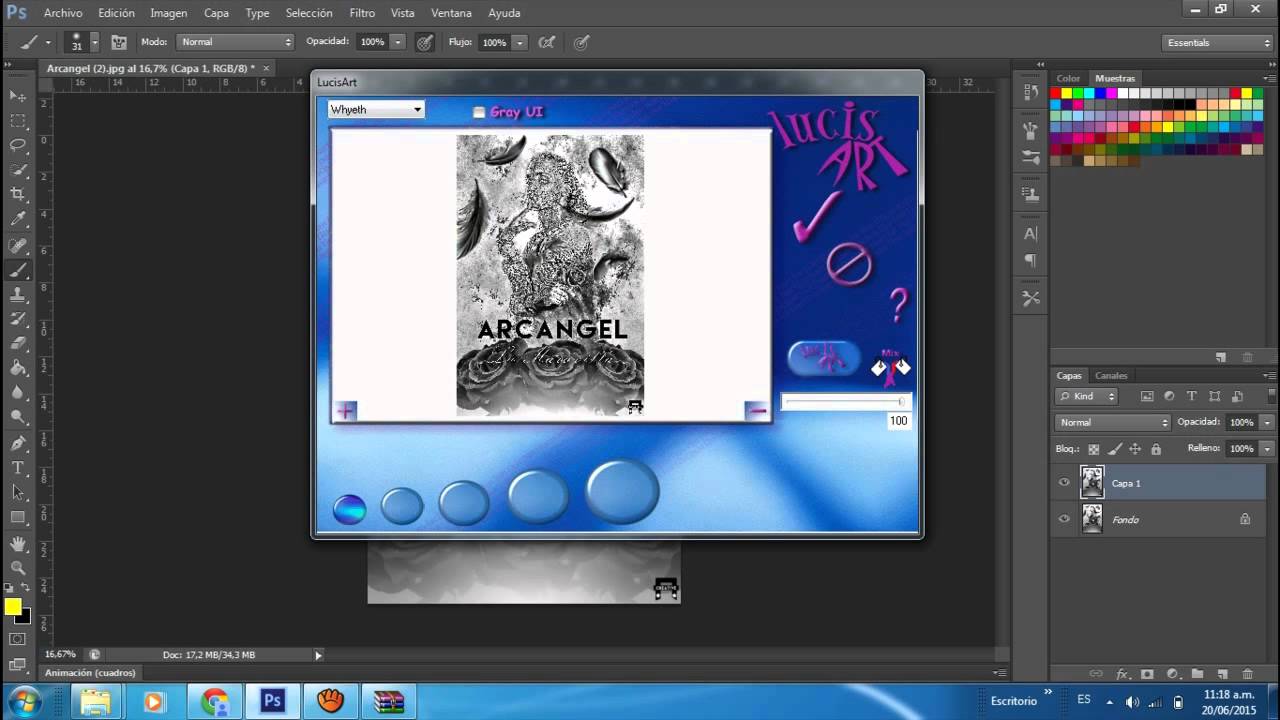Viewport: 1280px width, 720px height.
Task: Toggle lock position for layer
Action: [x=1134, y=449]
